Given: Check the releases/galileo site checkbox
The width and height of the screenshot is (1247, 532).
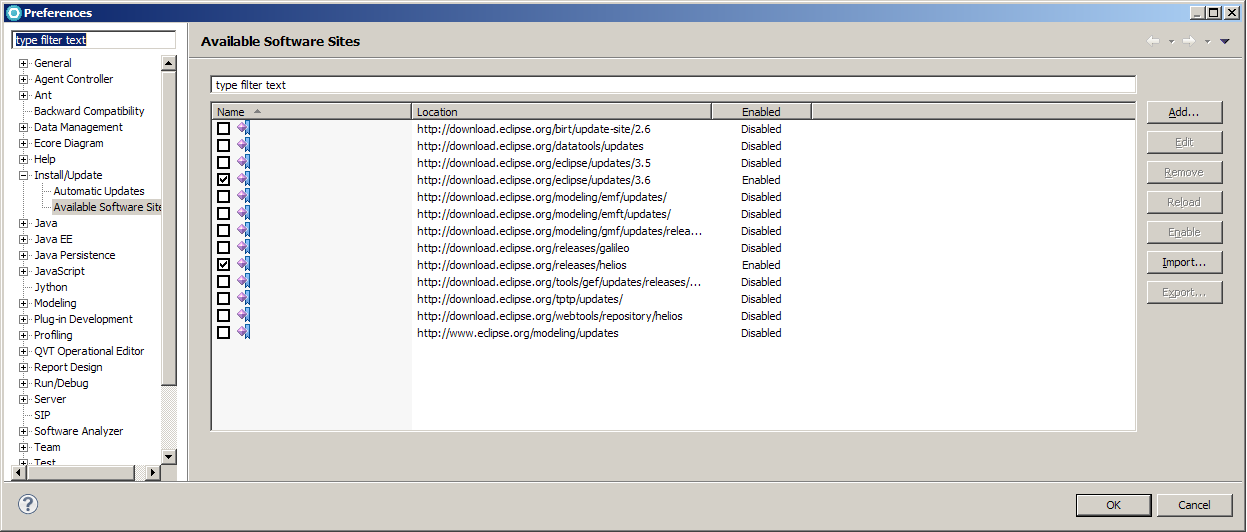Looking at the screenshot, I should [x=223, y=247].
